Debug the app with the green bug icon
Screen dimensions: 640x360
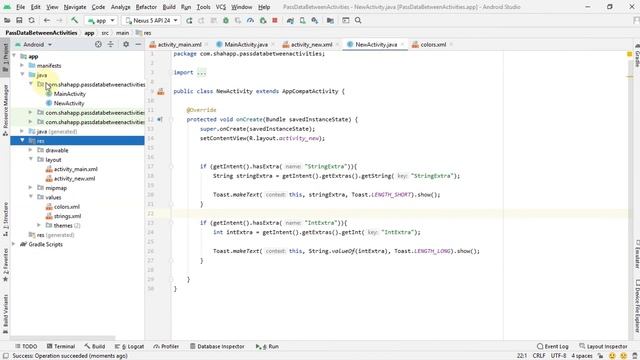click(x=226, y=20)
